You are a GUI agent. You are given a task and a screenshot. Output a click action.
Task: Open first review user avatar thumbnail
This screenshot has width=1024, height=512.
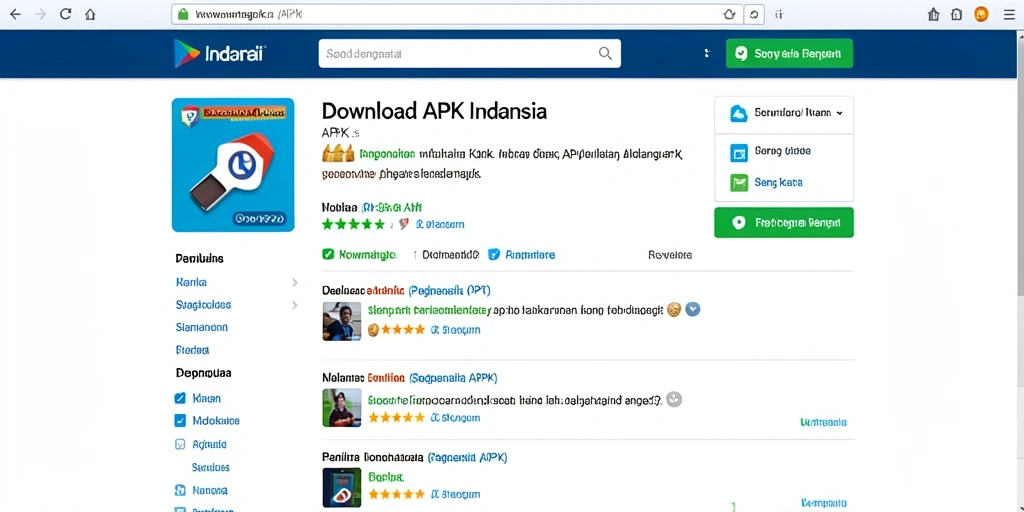point(342,321)
